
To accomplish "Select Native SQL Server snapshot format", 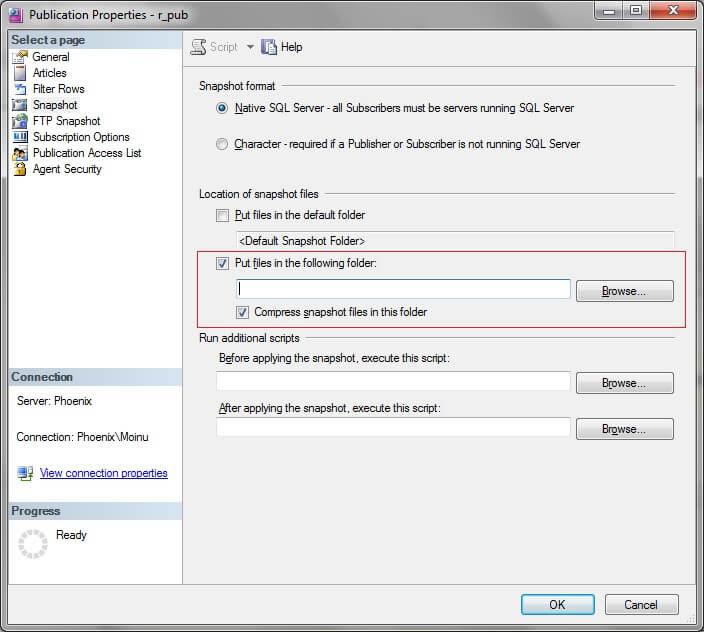I will 222,108.
